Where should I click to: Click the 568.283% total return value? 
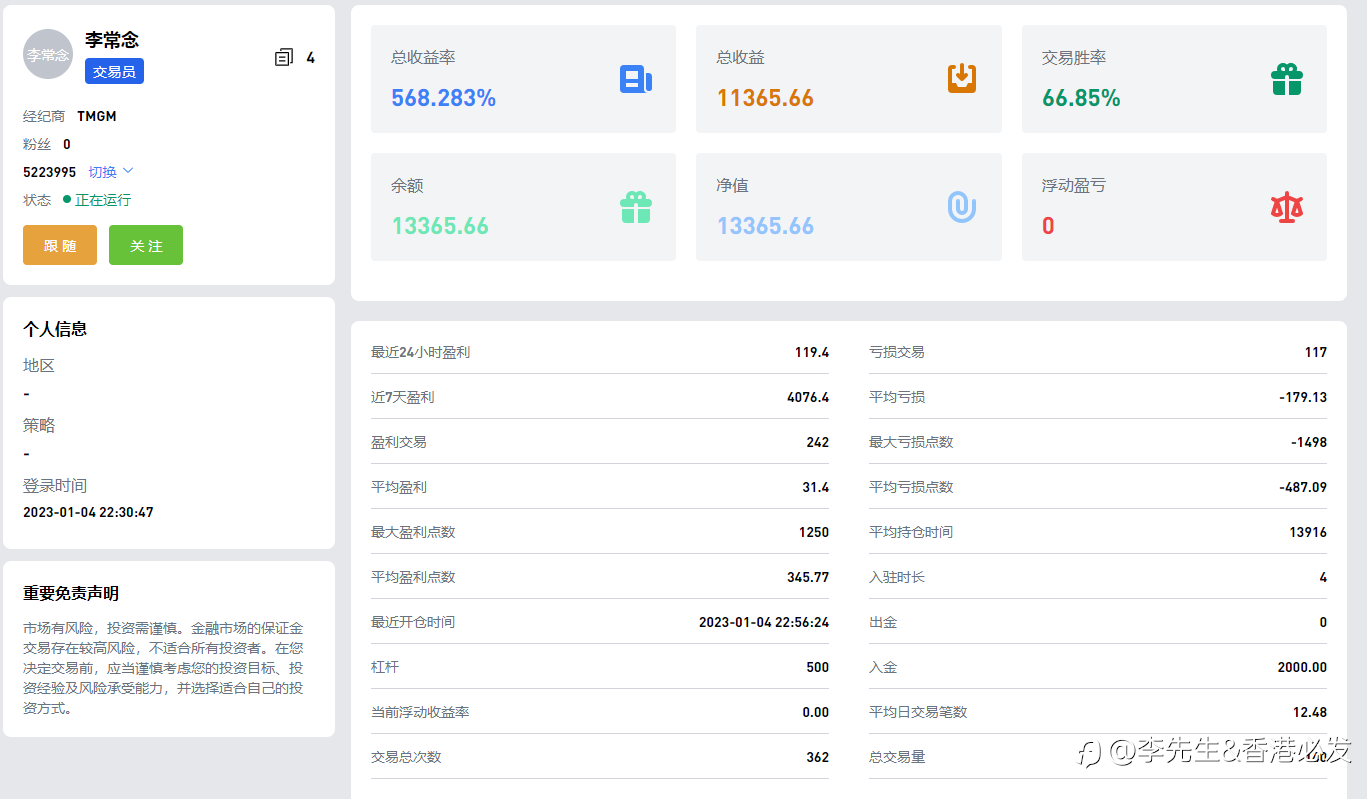tap(443, 98)
